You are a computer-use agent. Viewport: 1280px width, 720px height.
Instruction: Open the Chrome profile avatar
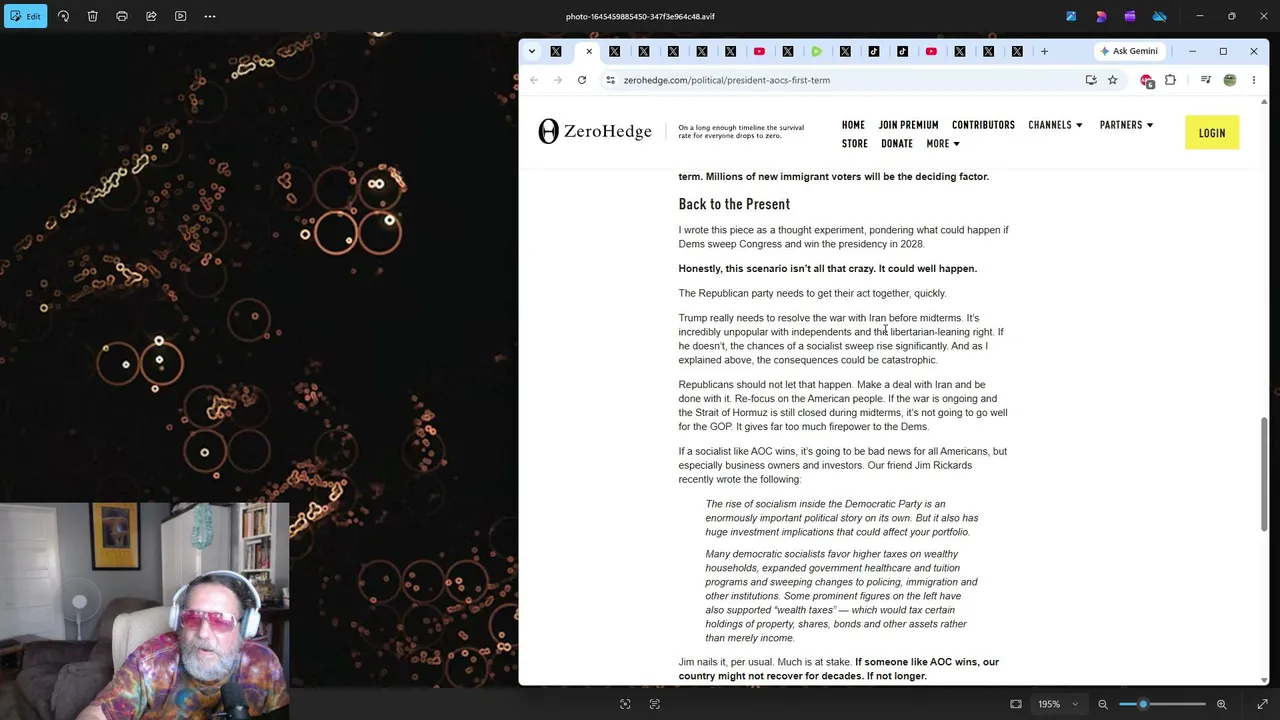pos(1230,80)
